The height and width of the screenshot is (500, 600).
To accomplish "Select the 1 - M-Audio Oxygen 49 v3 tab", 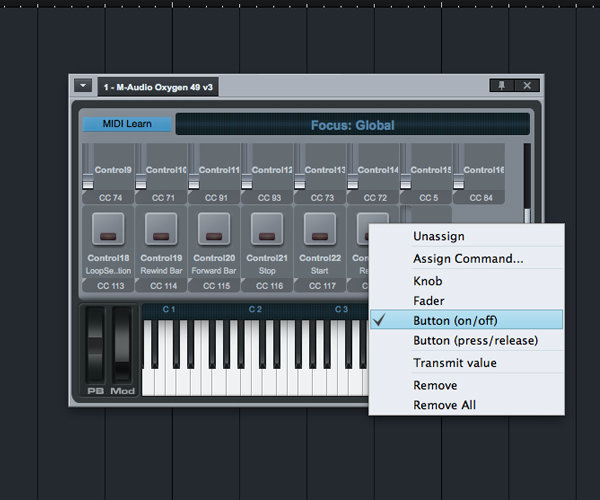I will coord(158,87).
